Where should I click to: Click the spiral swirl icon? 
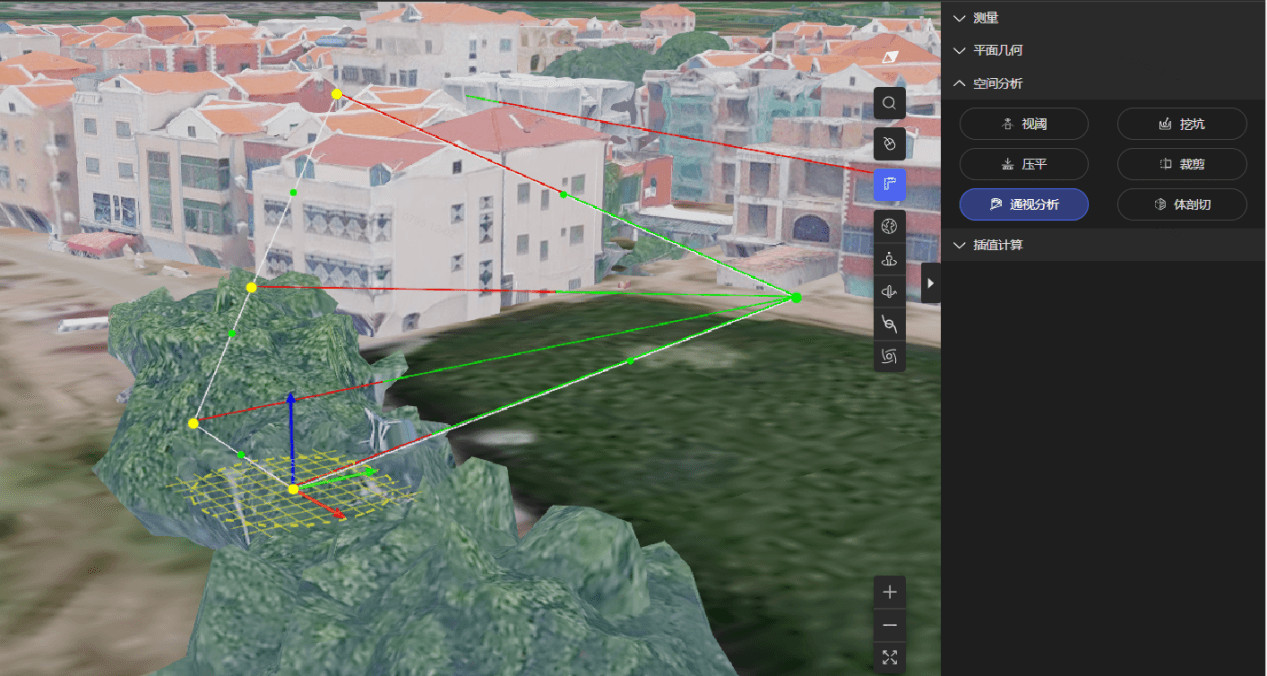[x=889, y=355]
